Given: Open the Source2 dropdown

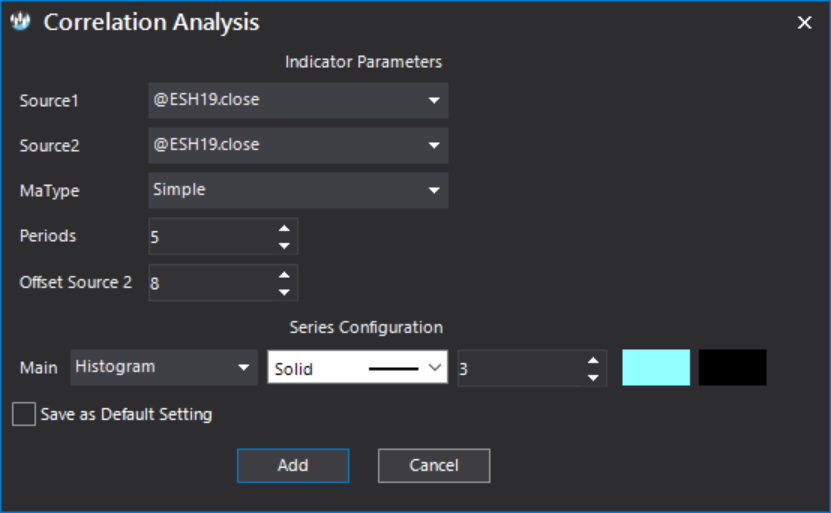Looking at the screenshot, I should [x=298, y=145].
